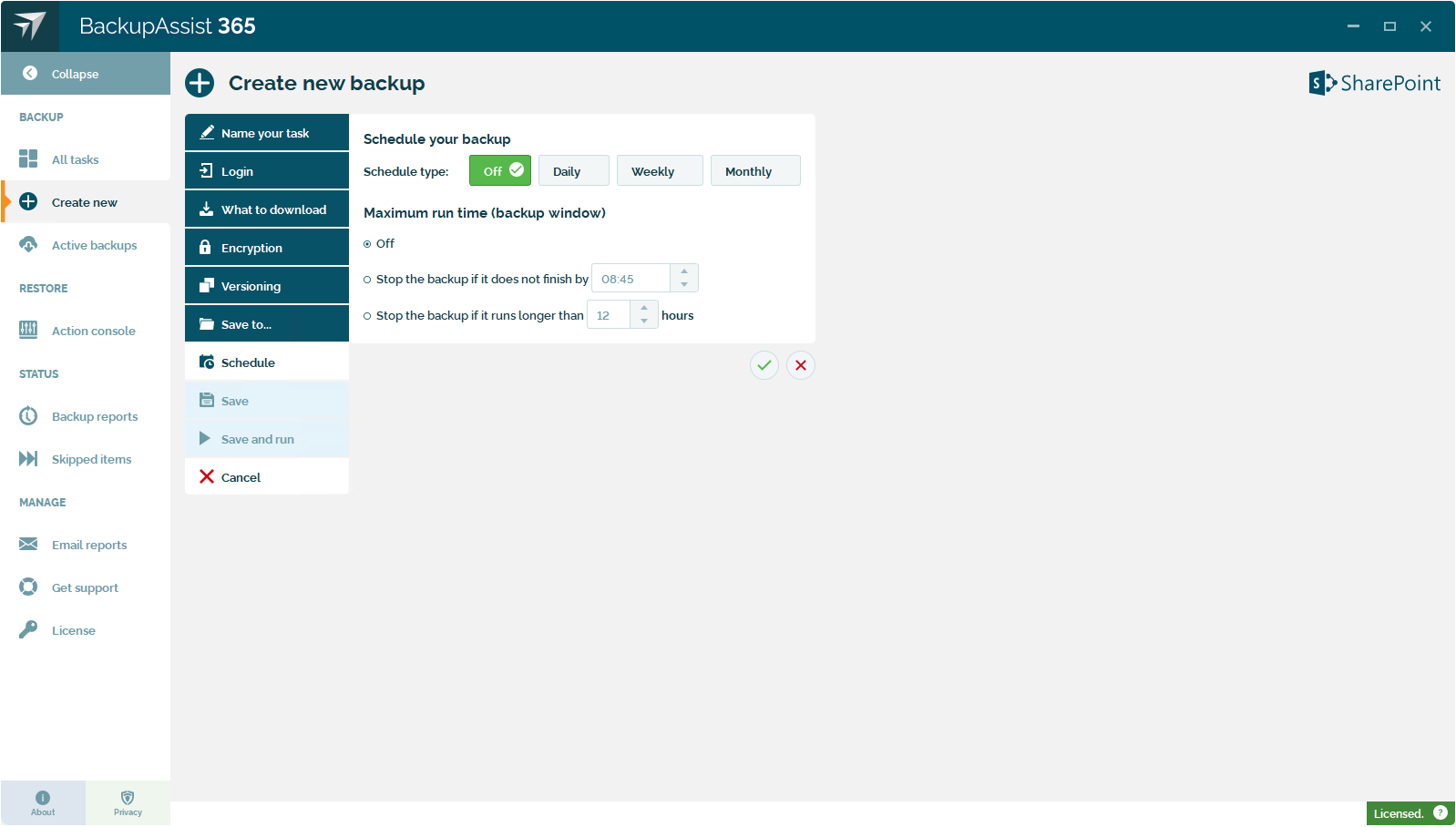Open the Save to... step
This screenshot has height=827, width=1456.
tap(267, 323)
